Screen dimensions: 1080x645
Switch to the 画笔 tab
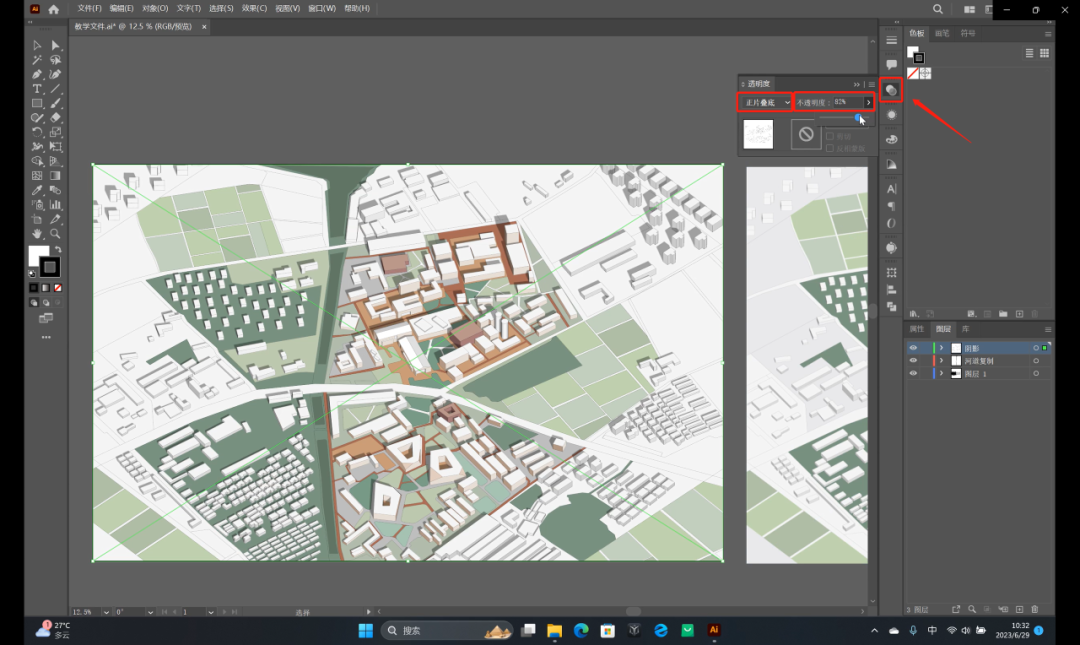coord(942,33)
